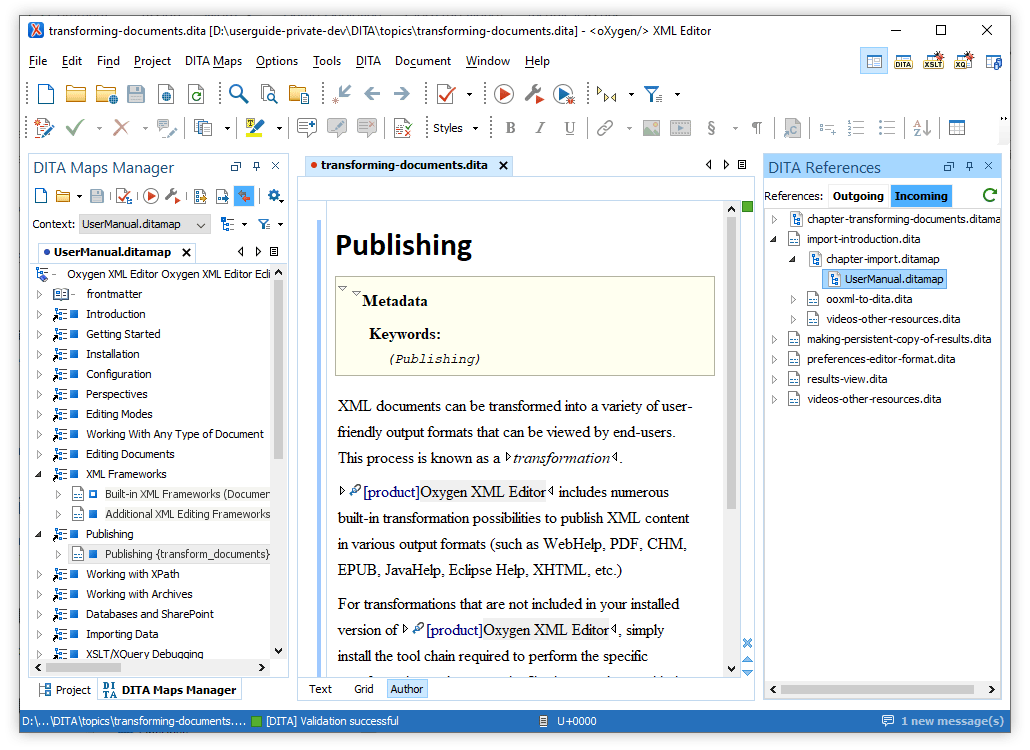Switch to XQuery debugger perspective icon
Image resolution: width=1030 pixels, height=750 pixels.
(x=964, y=61)
